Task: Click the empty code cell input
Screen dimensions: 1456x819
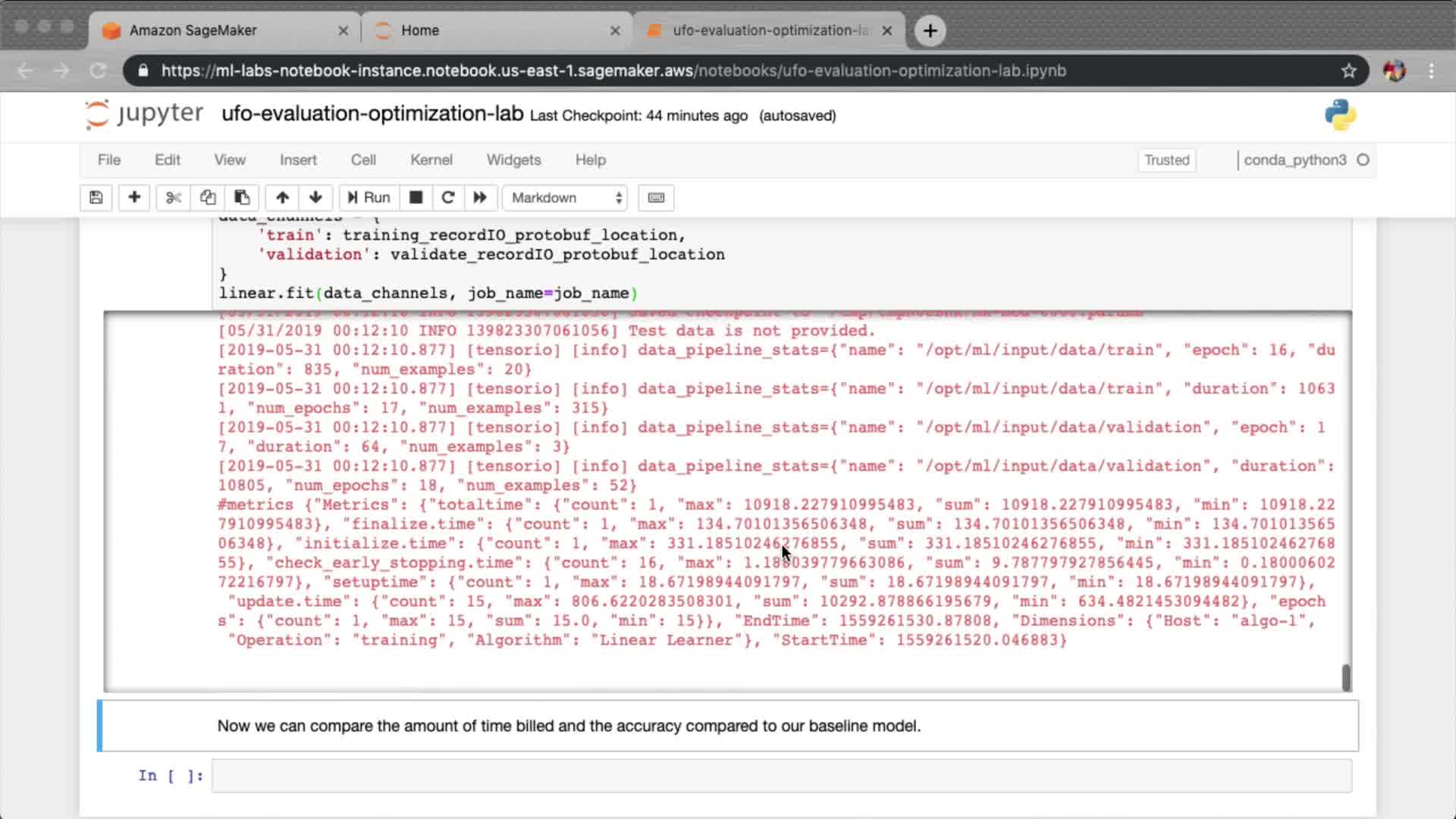Action: [x=781, y=776]
